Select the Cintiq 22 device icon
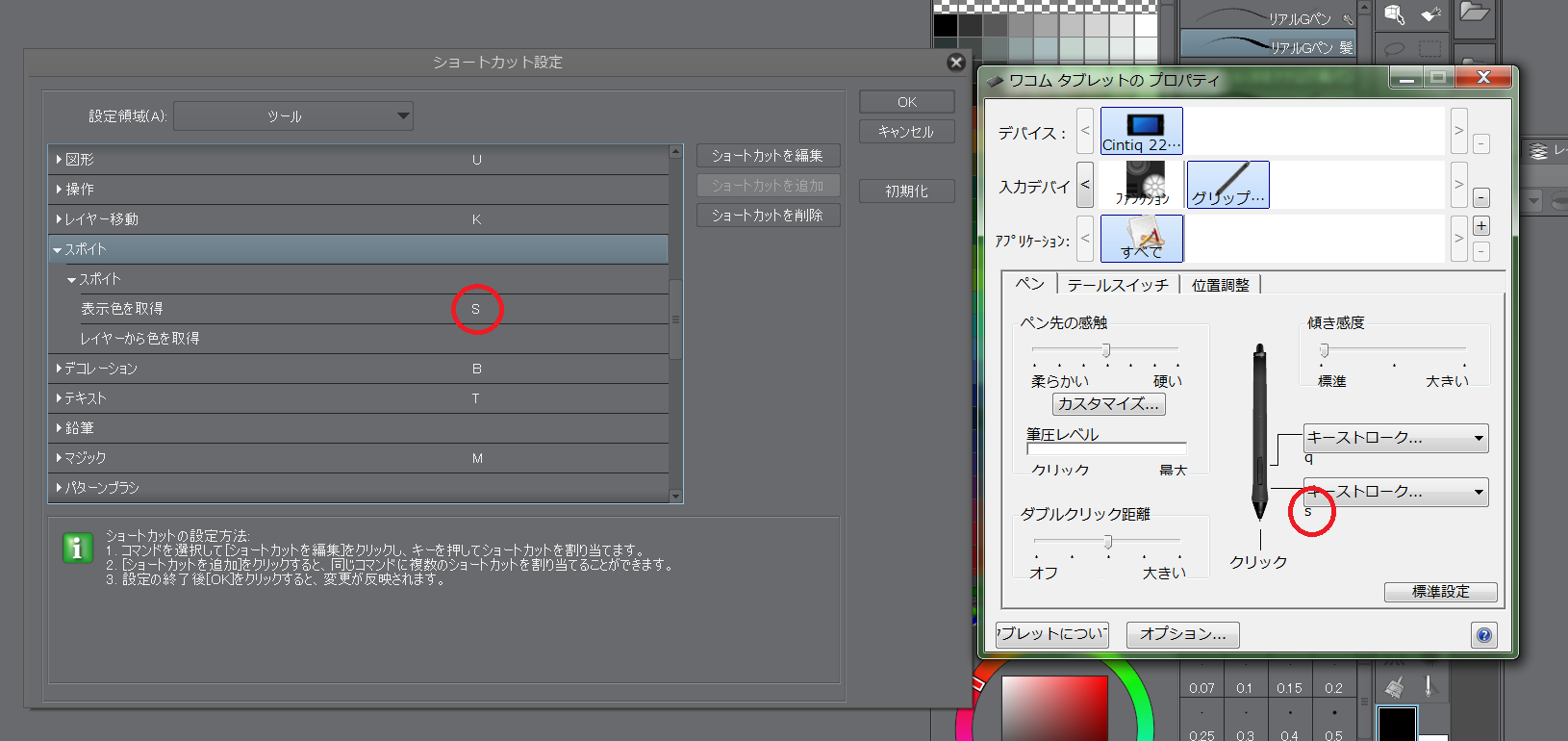 [1141, 130]
